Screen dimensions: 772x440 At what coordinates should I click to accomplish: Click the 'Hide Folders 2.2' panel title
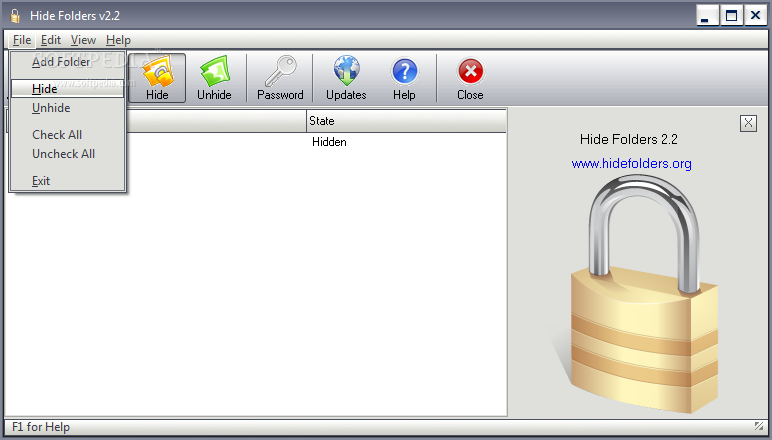point(629,139)
